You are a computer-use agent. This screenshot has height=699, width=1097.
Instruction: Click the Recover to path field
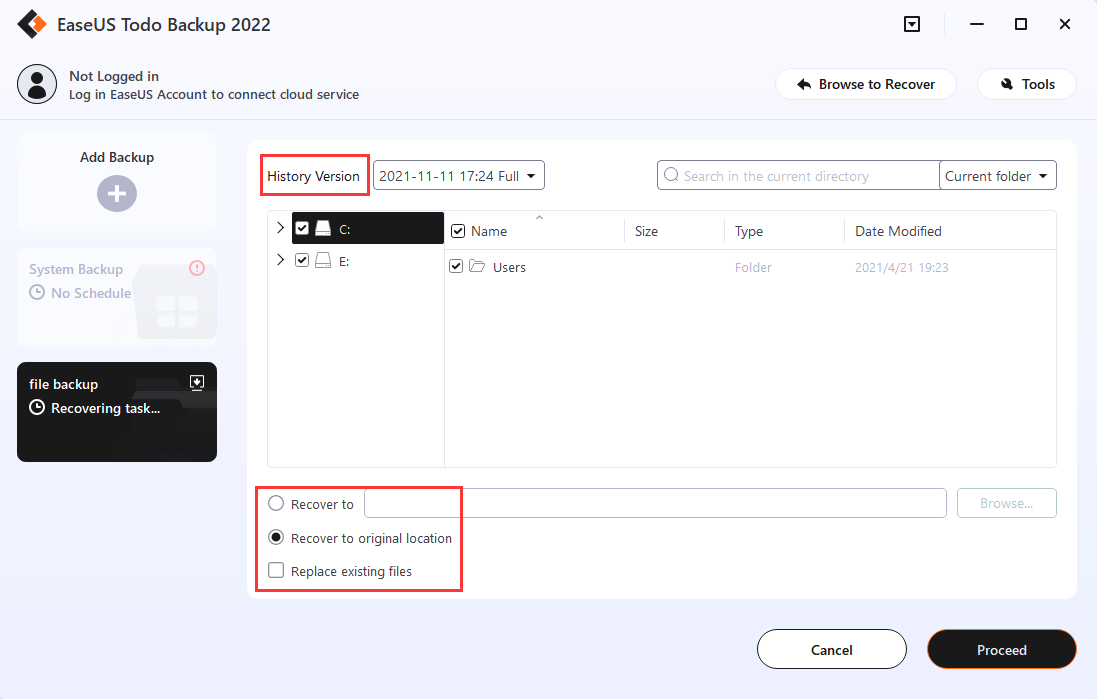click(x=655, y=503)
